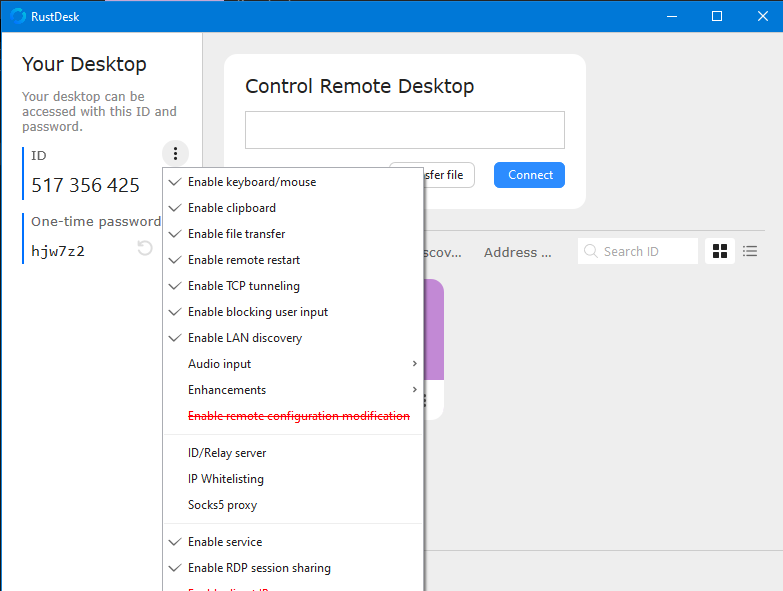
Task: Toggle Enable LAN discovery option
Action: point(293,338)
